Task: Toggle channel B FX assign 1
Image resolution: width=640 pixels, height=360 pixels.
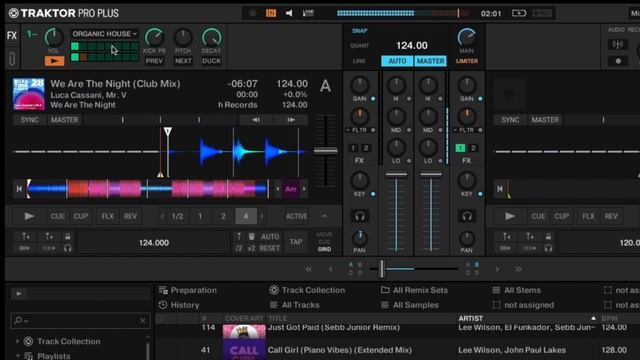Action: 460,148
